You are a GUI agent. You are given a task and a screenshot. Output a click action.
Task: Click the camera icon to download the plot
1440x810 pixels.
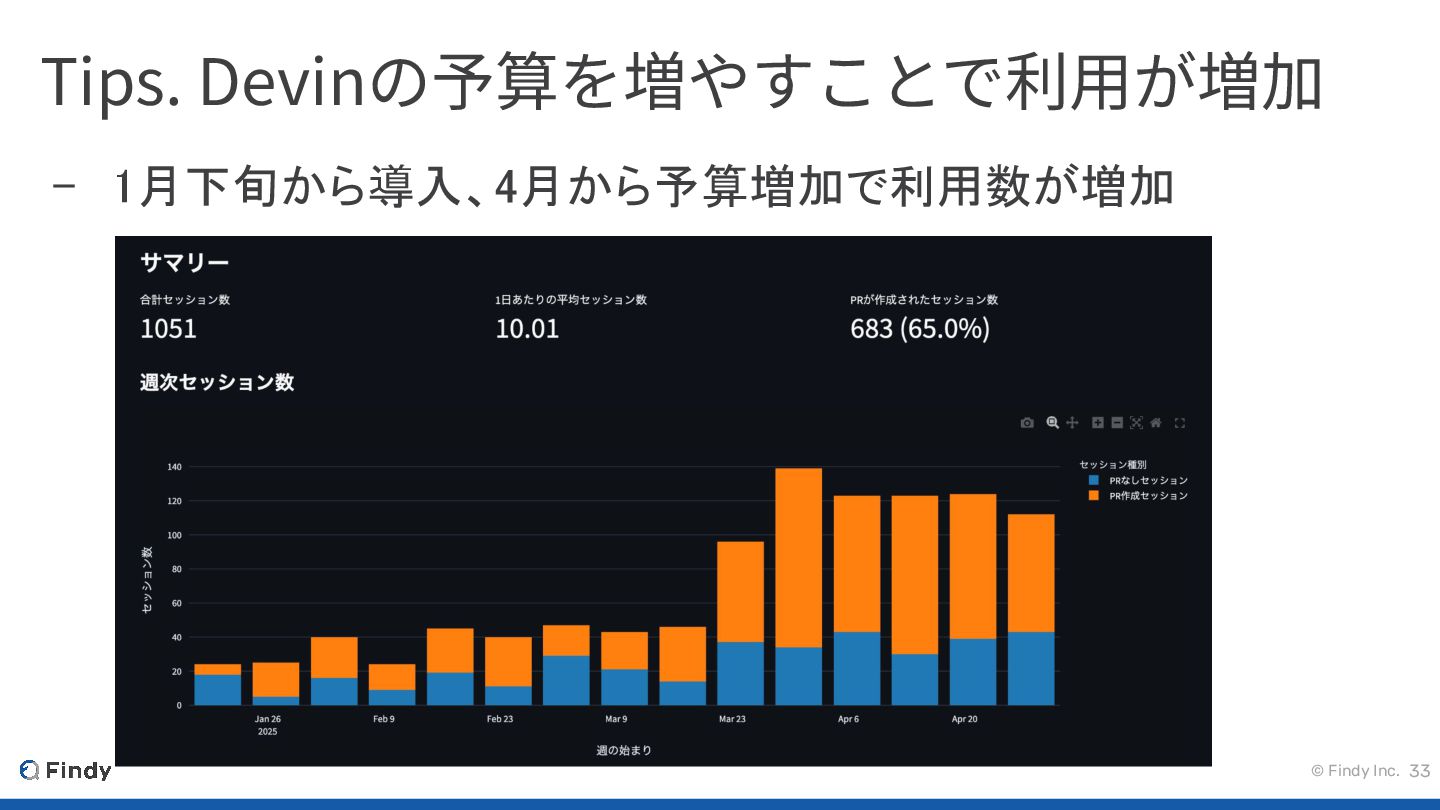1027,423
